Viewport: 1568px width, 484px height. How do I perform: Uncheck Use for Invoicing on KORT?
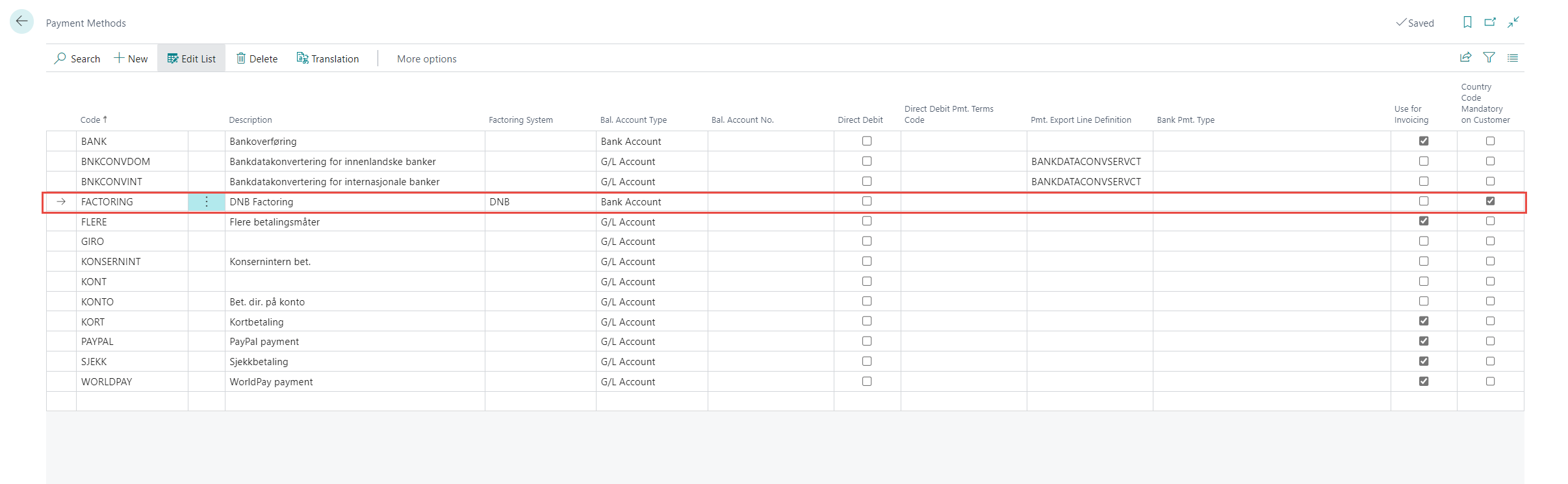[x=1424, y=321]
